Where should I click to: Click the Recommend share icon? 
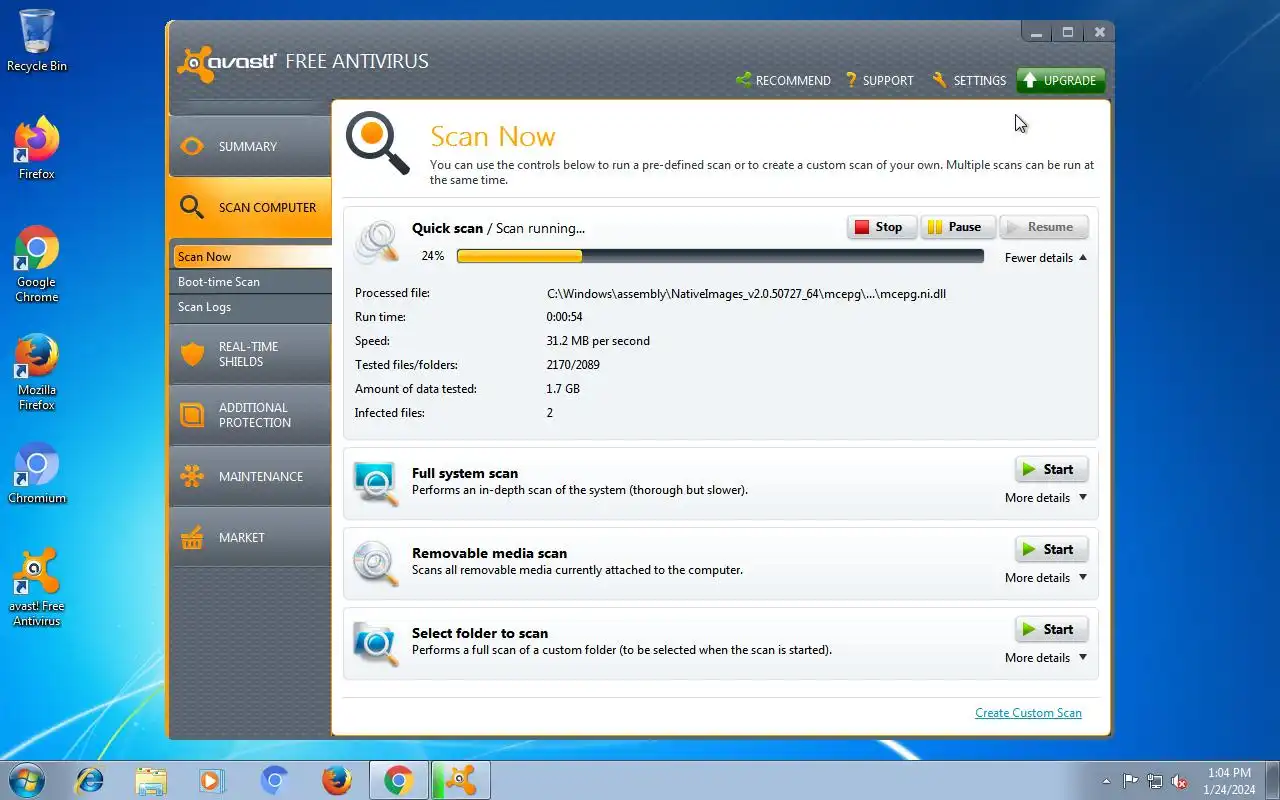[x=744, y=80]
